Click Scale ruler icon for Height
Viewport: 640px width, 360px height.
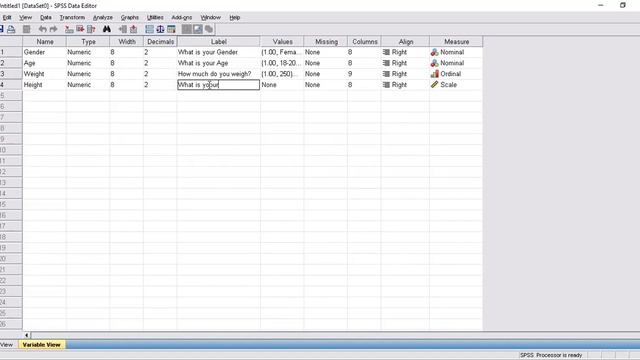(x=434, y=84)
